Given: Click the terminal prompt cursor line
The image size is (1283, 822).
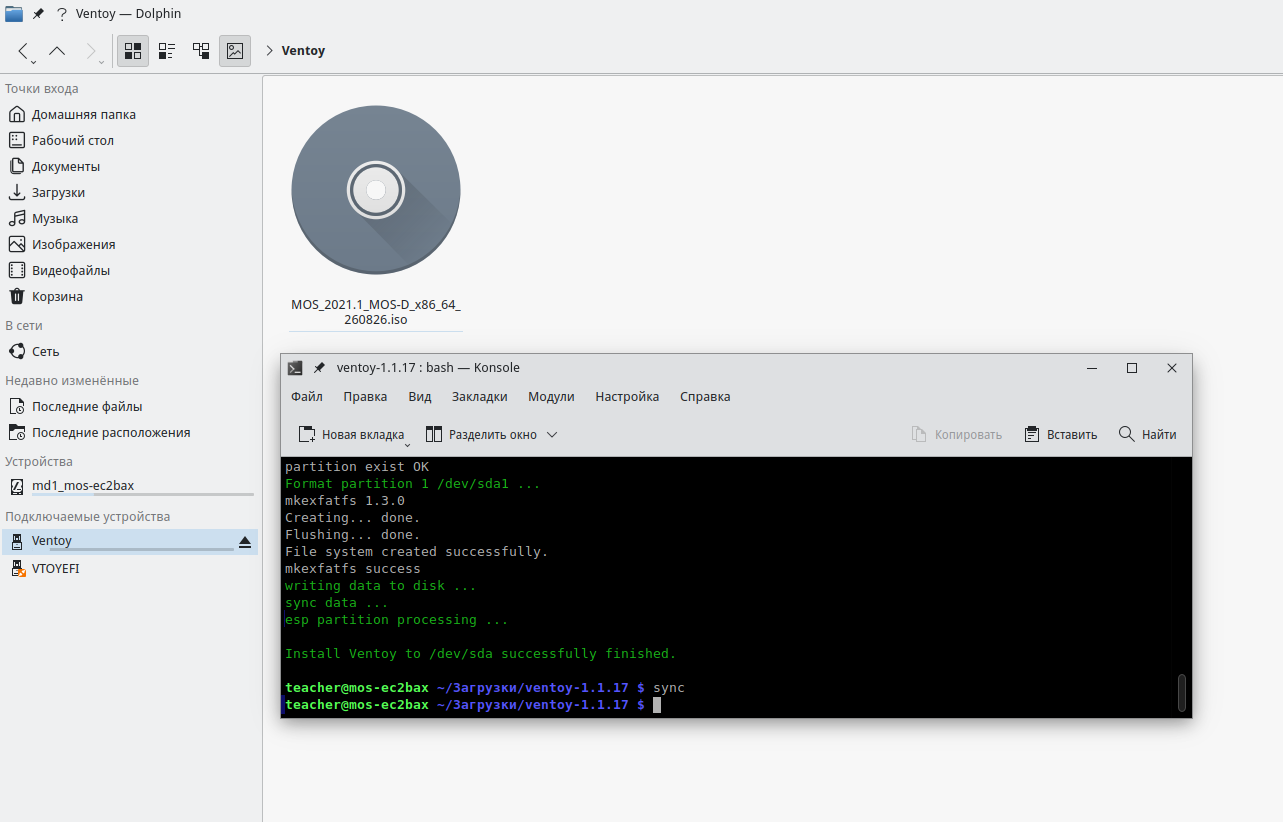Looking at the screenshot, I should click(473, 705).
